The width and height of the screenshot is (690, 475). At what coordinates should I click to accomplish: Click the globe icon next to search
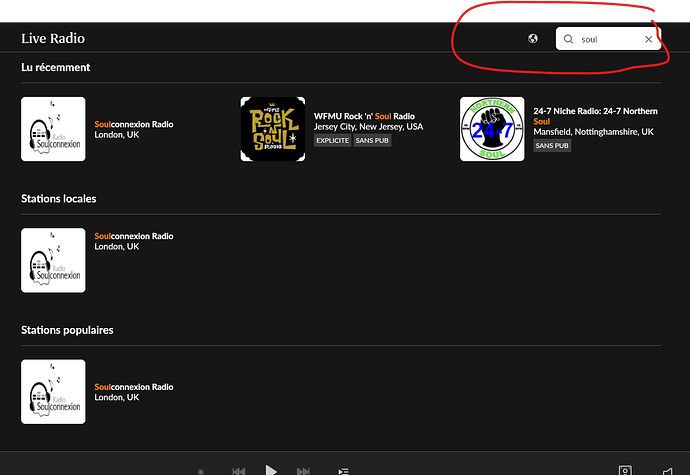point(533,39)
